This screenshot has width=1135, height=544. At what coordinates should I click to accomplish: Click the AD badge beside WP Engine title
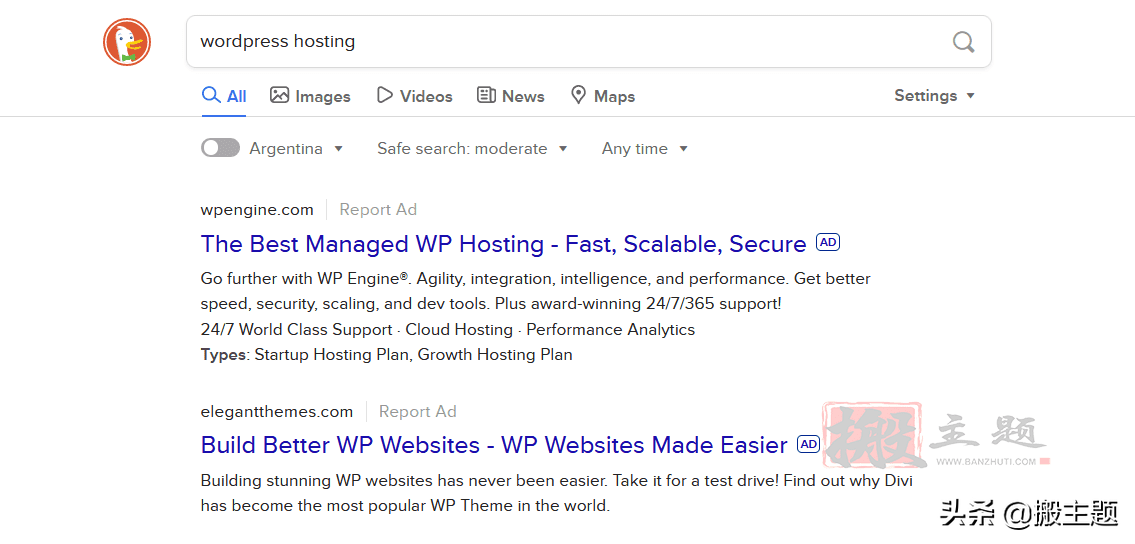(828, 242)
